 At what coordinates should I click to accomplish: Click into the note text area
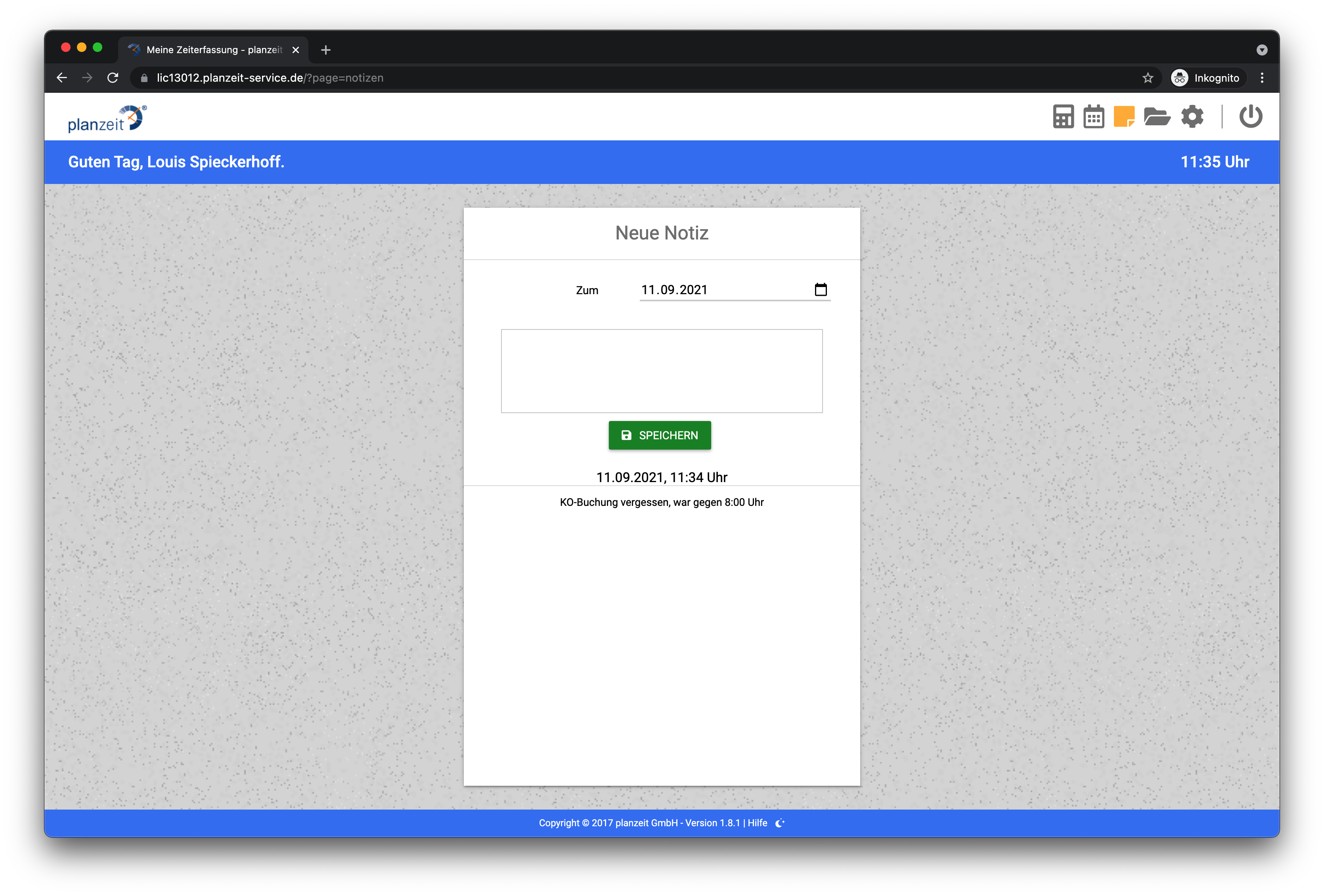pyautogui.click(x=662, y=371)
